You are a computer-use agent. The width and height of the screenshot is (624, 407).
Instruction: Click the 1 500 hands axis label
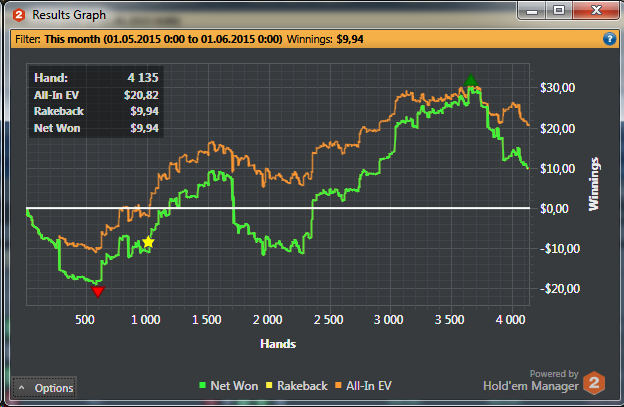207,319
